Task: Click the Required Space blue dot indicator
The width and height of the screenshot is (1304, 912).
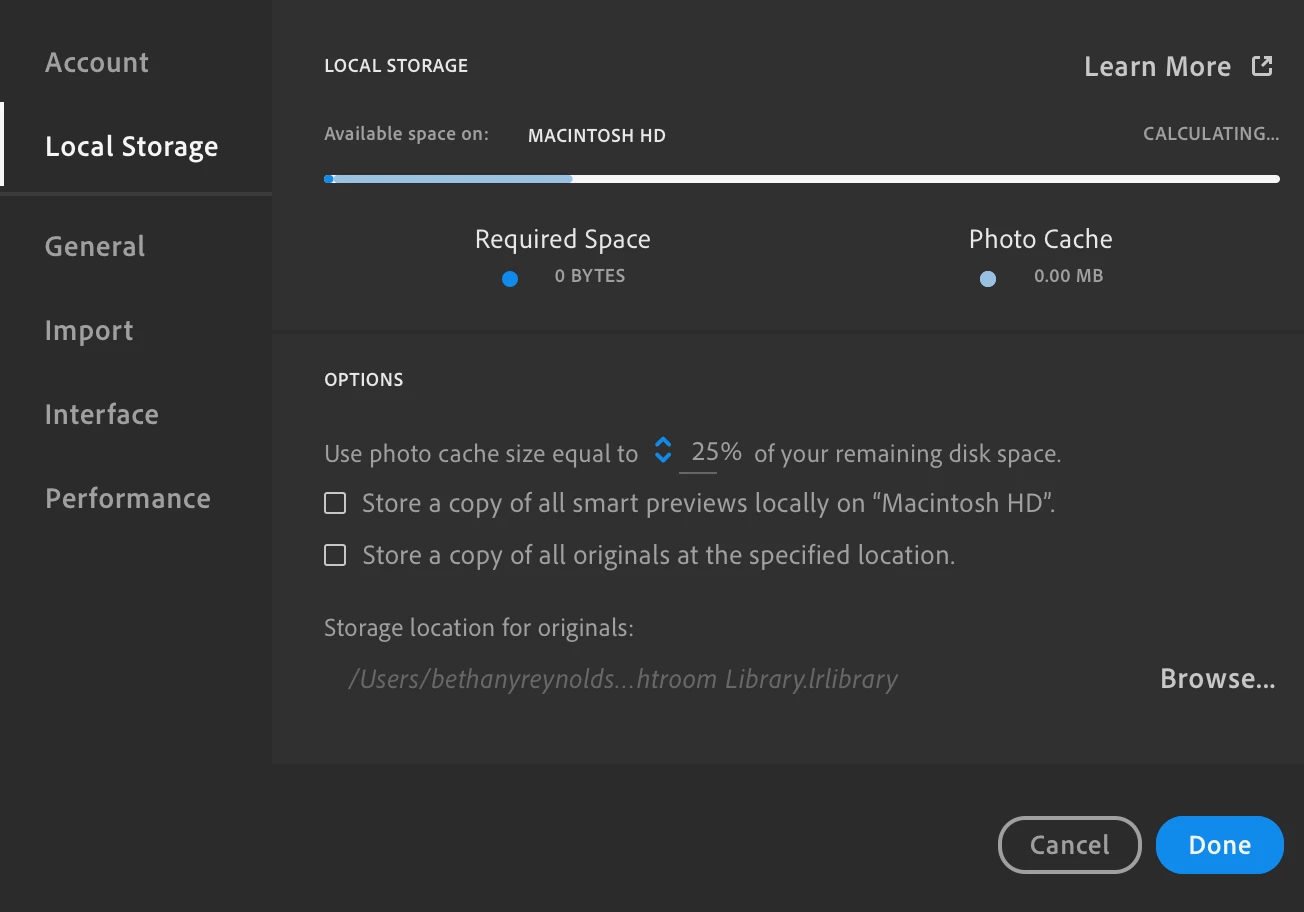Action: [x=510, y=279]
